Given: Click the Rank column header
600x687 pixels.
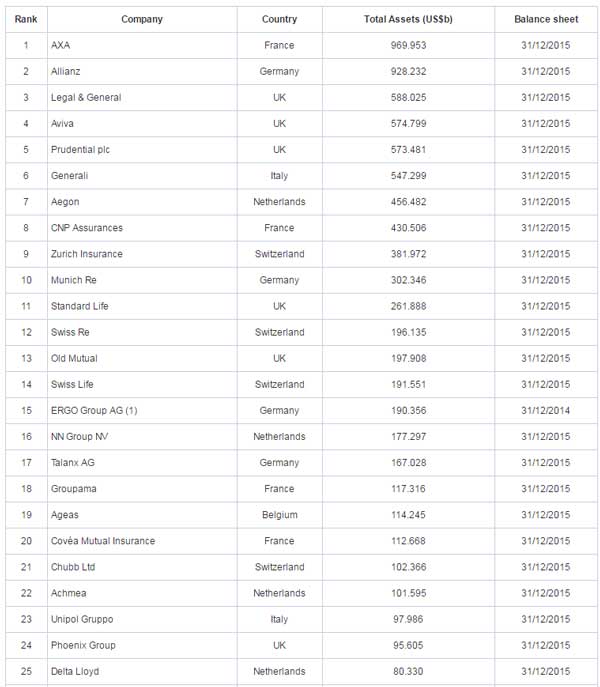Looking at the screenshot, I should coord(25,19).
